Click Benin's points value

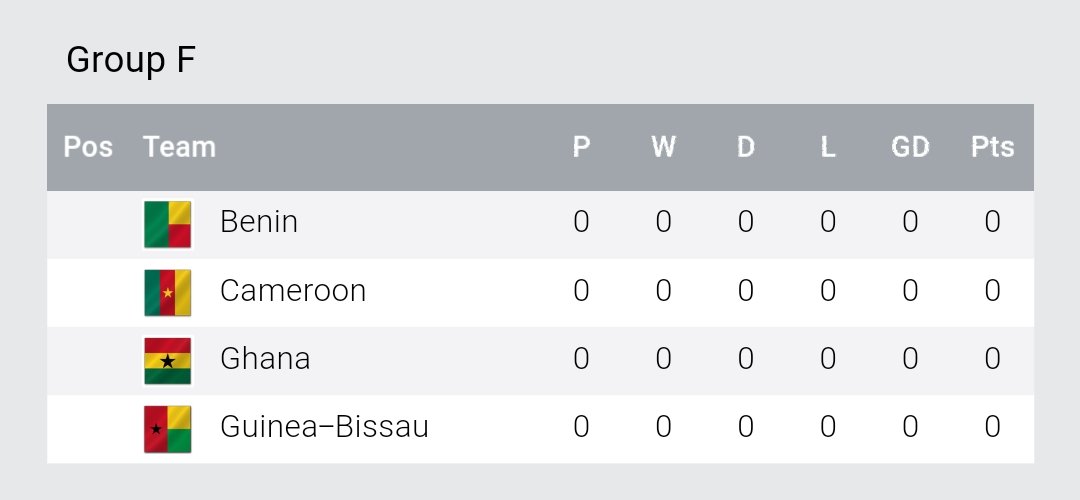point(992,222)
